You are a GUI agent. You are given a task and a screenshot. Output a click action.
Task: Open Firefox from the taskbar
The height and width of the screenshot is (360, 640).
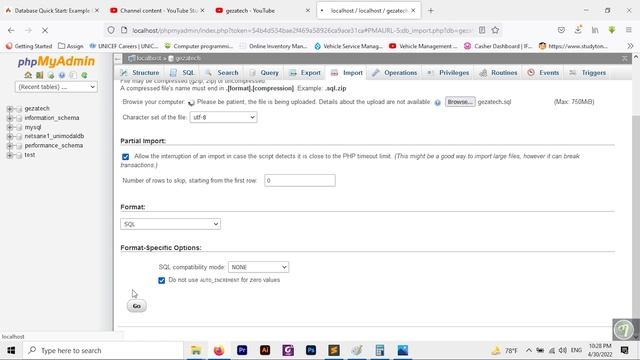pyautogui.click(x=219, y=350)
